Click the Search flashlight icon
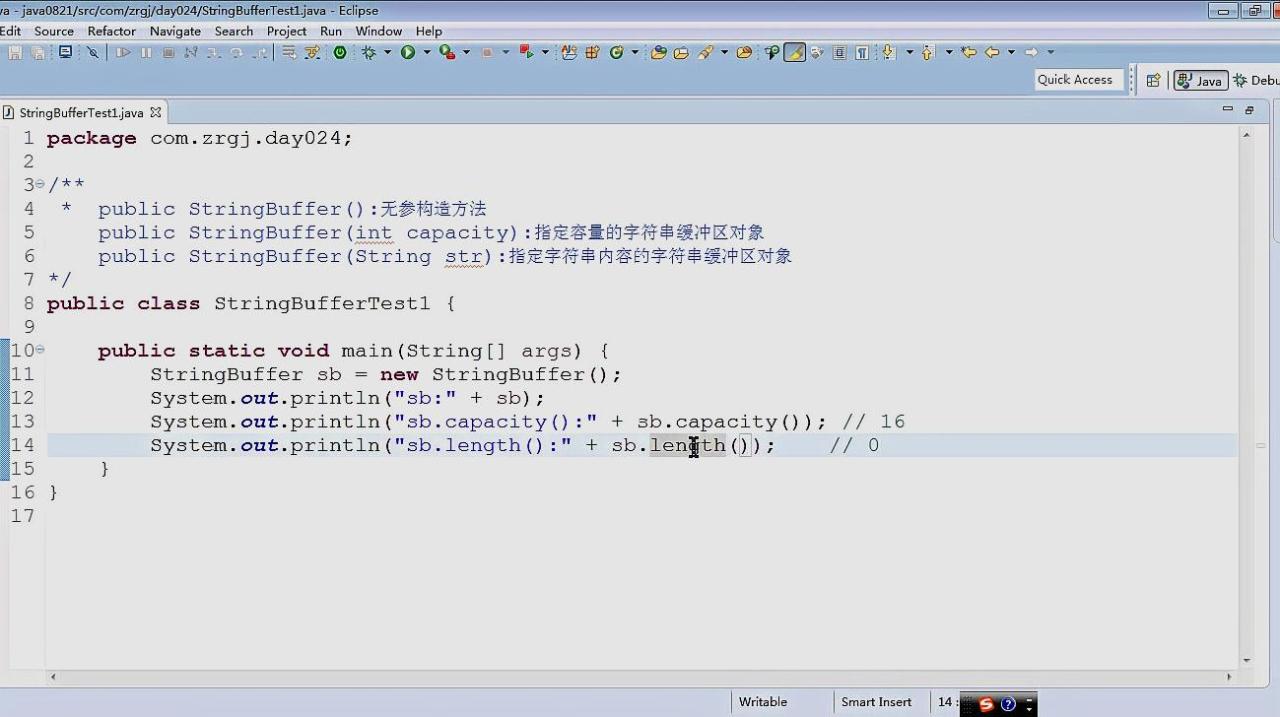Viewport: 1280px width, 717px height. tap(706, 52)
